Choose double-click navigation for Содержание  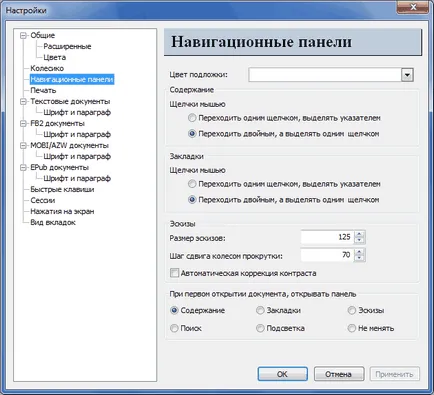192,134
